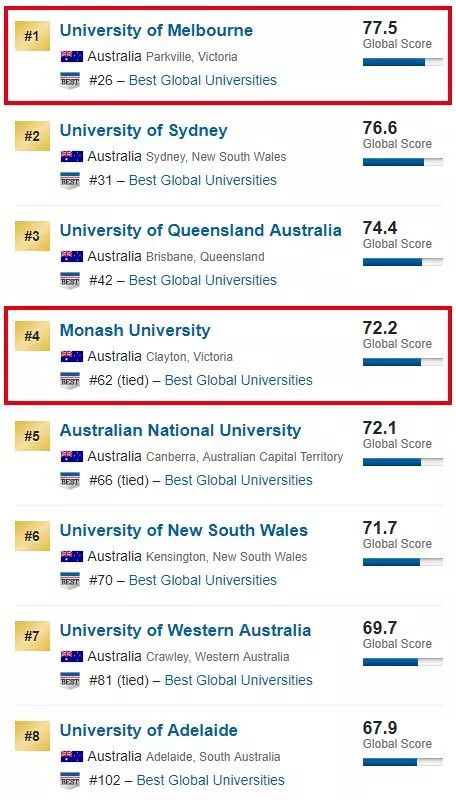Screen dimensions: 456x800
Task: Click the #6 gold rank badge
Action: click(32, 536)
